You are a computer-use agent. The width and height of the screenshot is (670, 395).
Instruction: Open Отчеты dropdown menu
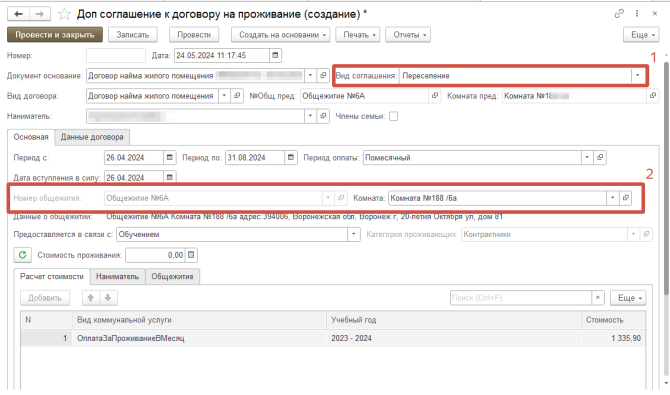(x=408, y=35)
